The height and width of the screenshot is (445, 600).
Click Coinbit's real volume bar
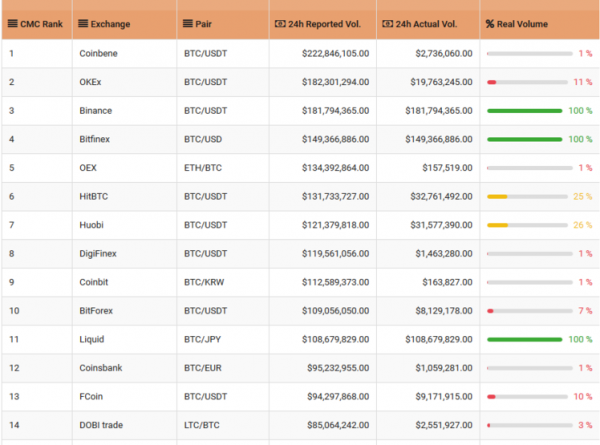(x=530, y=282)
